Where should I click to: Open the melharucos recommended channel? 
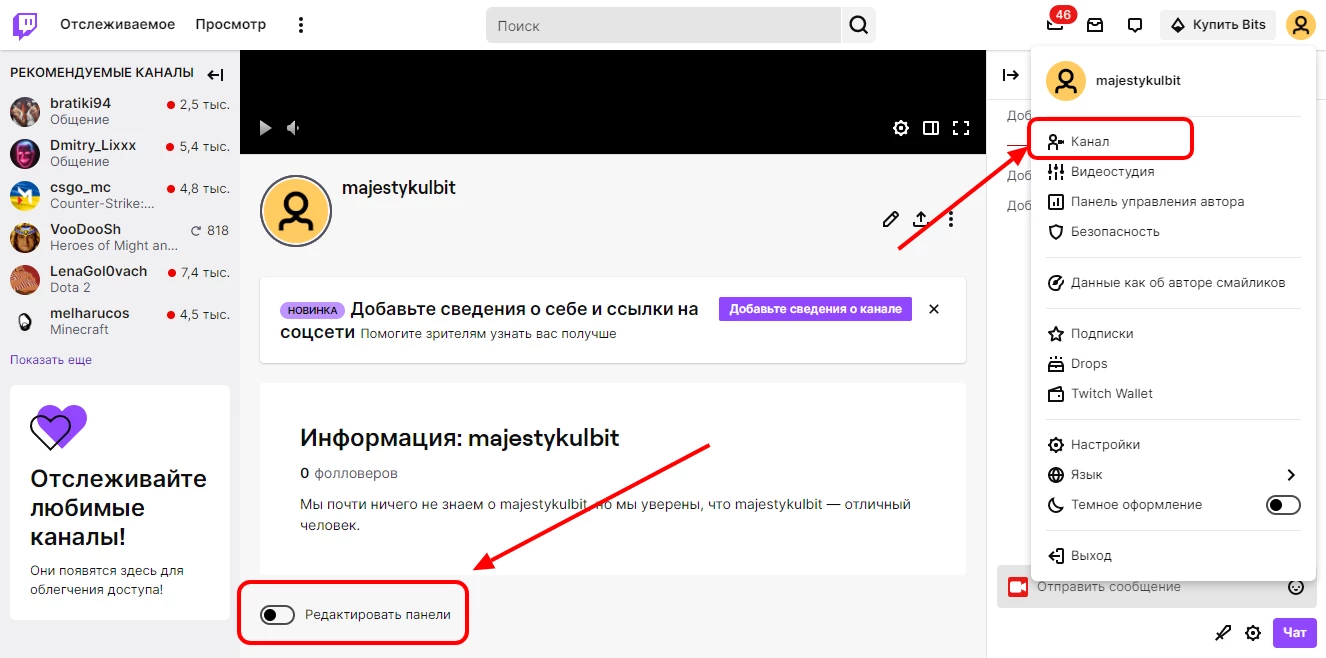pos(120,321)
